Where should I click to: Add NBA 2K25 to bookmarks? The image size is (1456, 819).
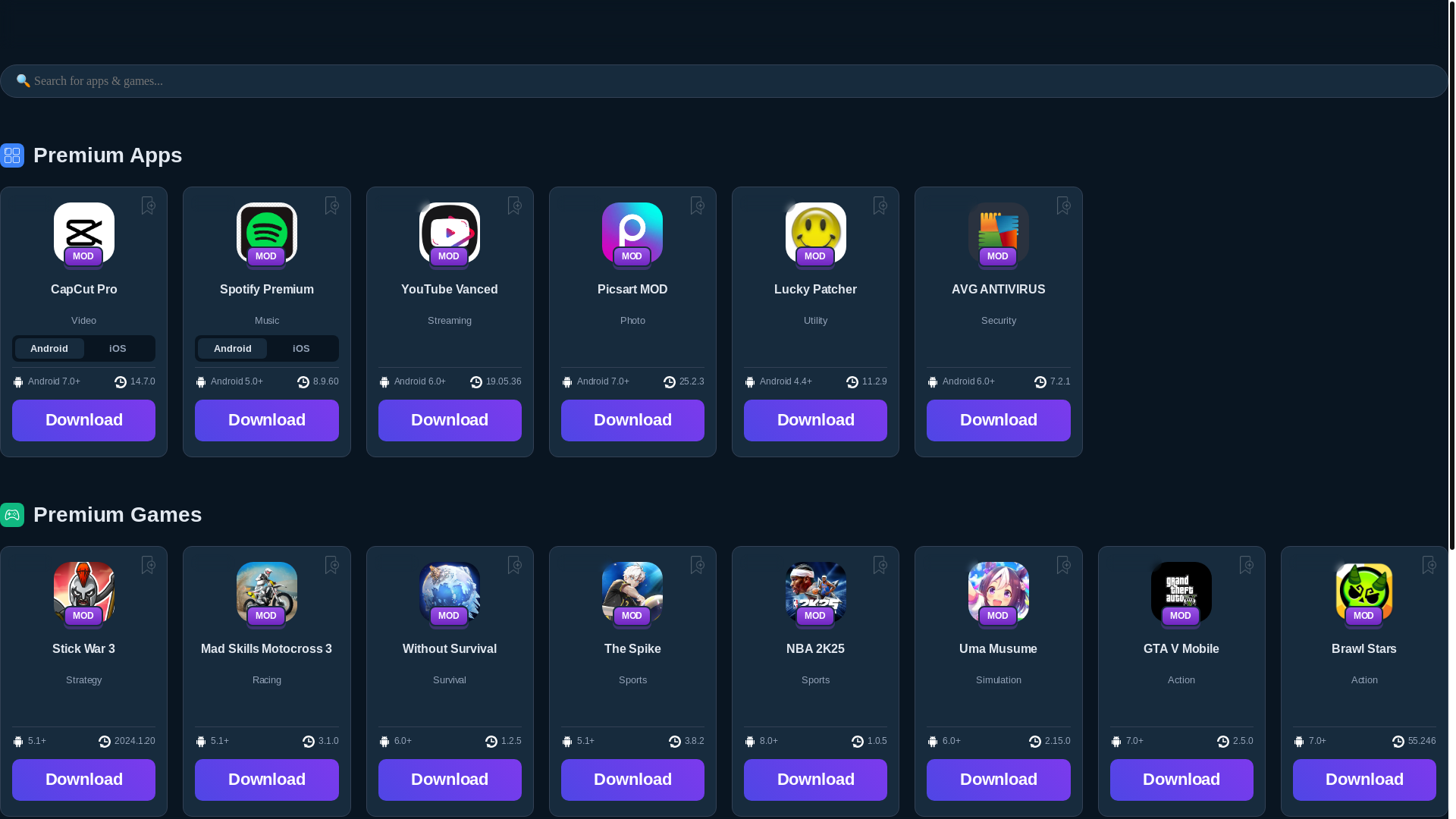(x=880, y=565)
